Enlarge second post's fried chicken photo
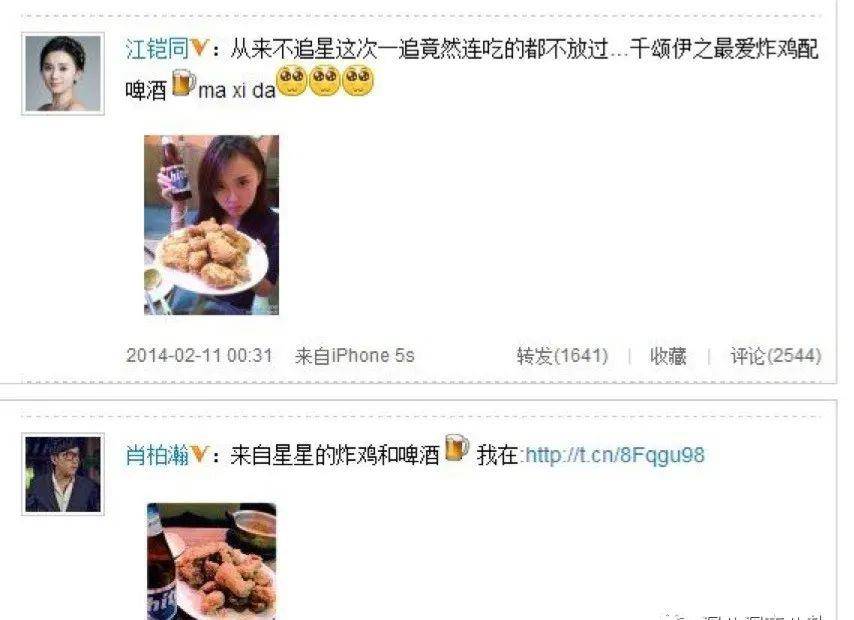This screenshot has height=620, width=854. (x=212, y=561)
